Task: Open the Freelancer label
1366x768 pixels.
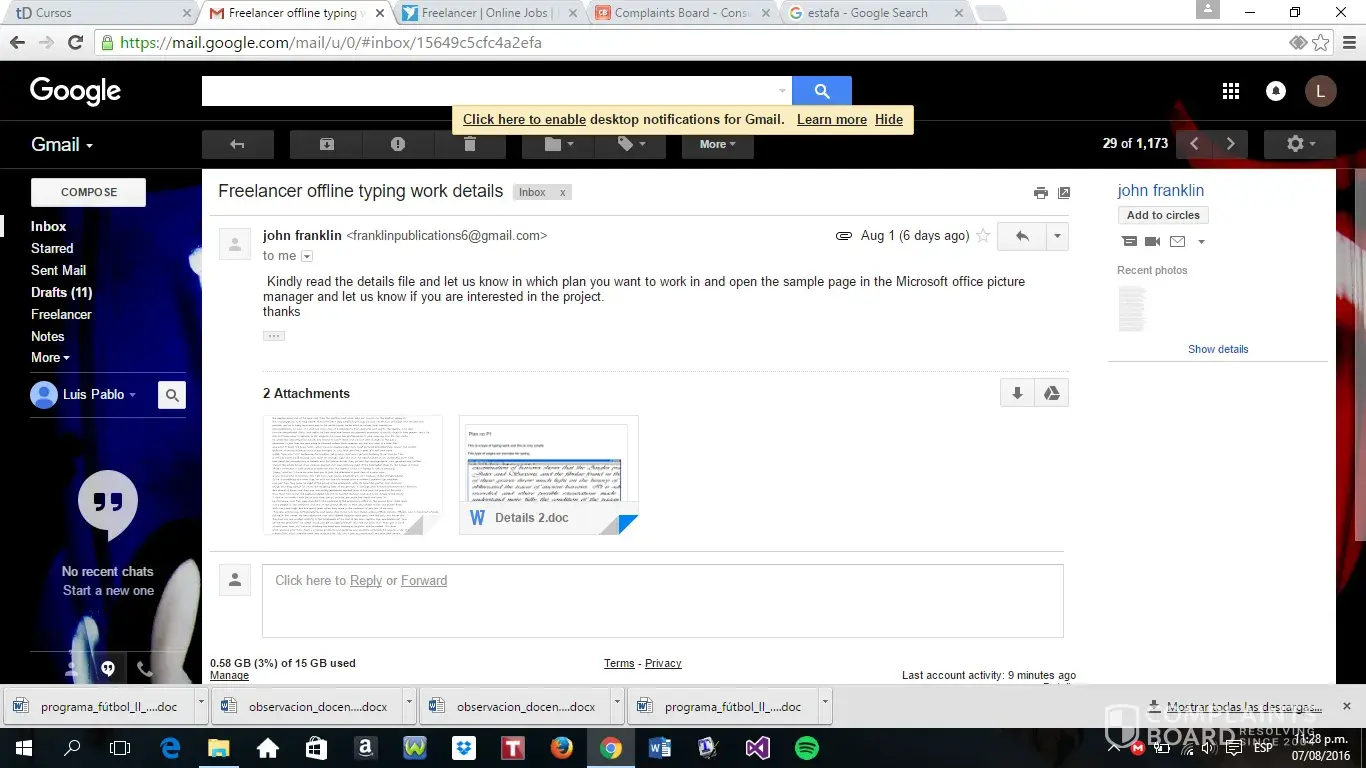Action: [x=61, y=314]
